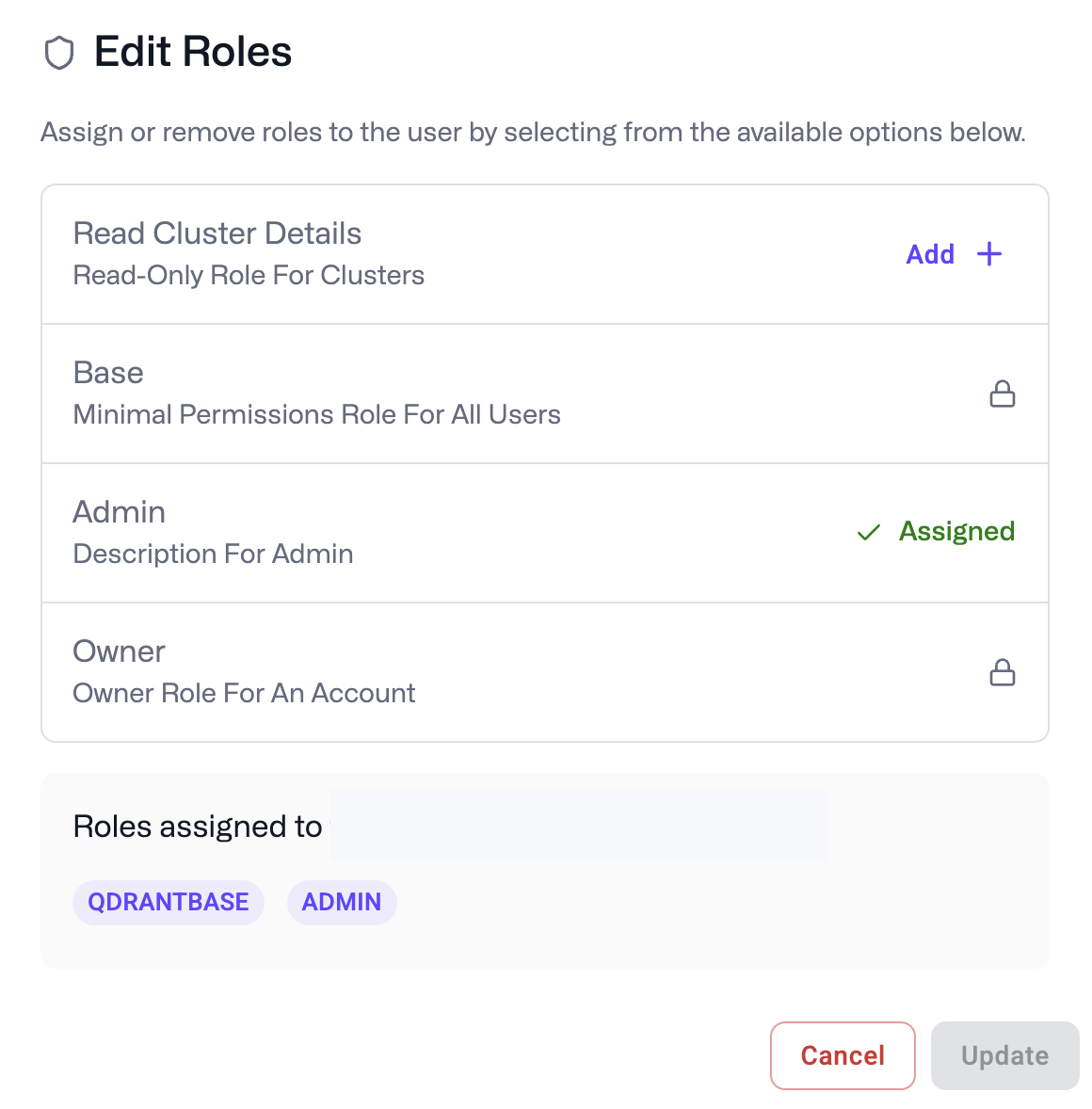1092x1109 pixels.
Task: Click the QDRANTBASE role chip
Action: point(169,902)
